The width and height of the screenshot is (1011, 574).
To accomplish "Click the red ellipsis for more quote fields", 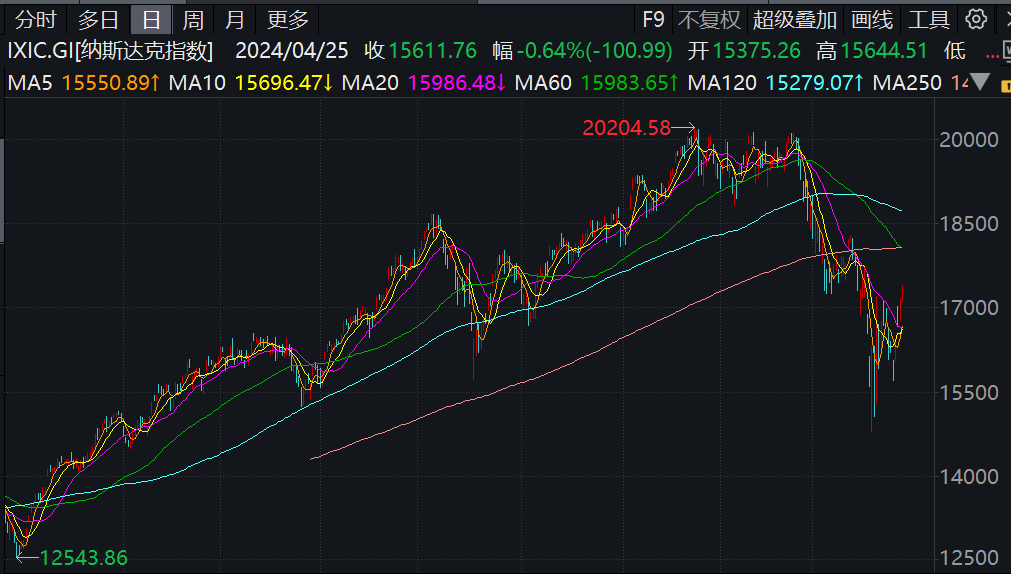I will pos(992,51).
